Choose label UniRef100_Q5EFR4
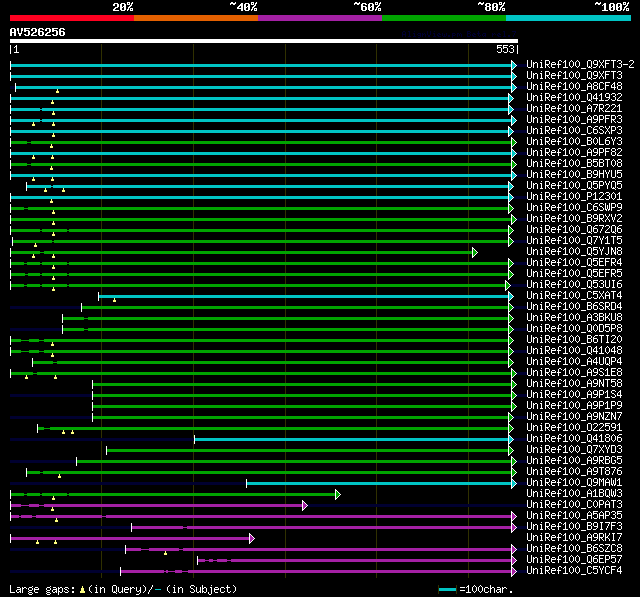This screenshot has height=597, width=640. [x=574, y=263]
